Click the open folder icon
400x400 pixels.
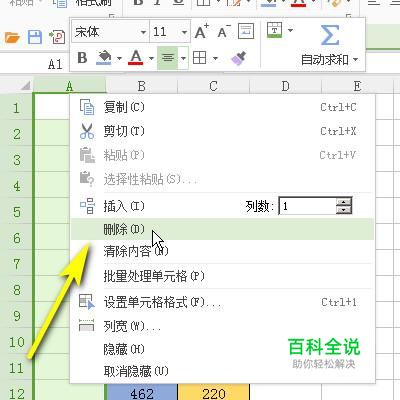coord(13,37)
